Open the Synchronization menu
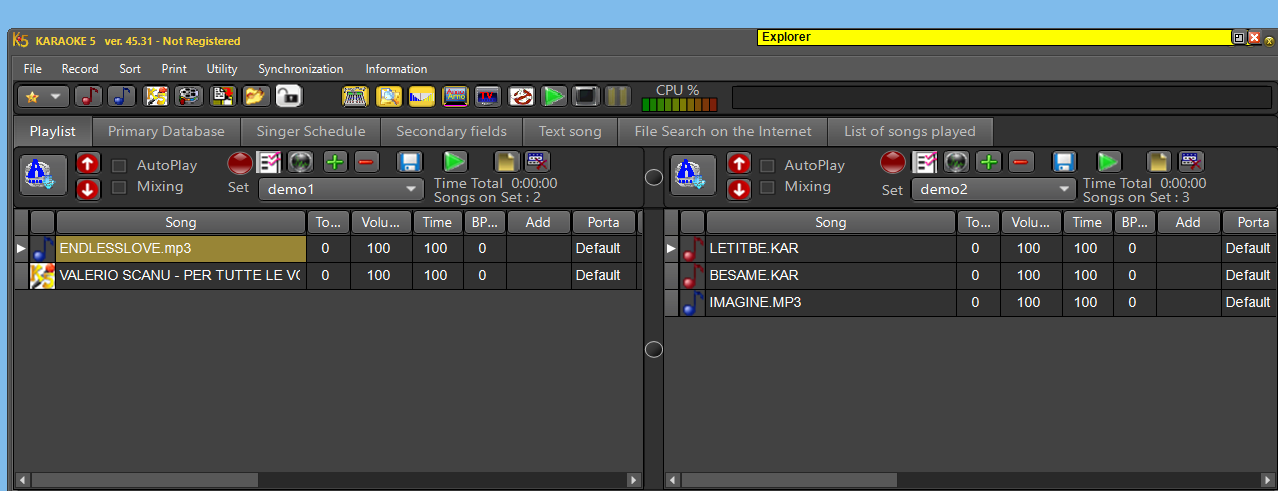The image size is (1278, 491). click(x=300, y=69)
